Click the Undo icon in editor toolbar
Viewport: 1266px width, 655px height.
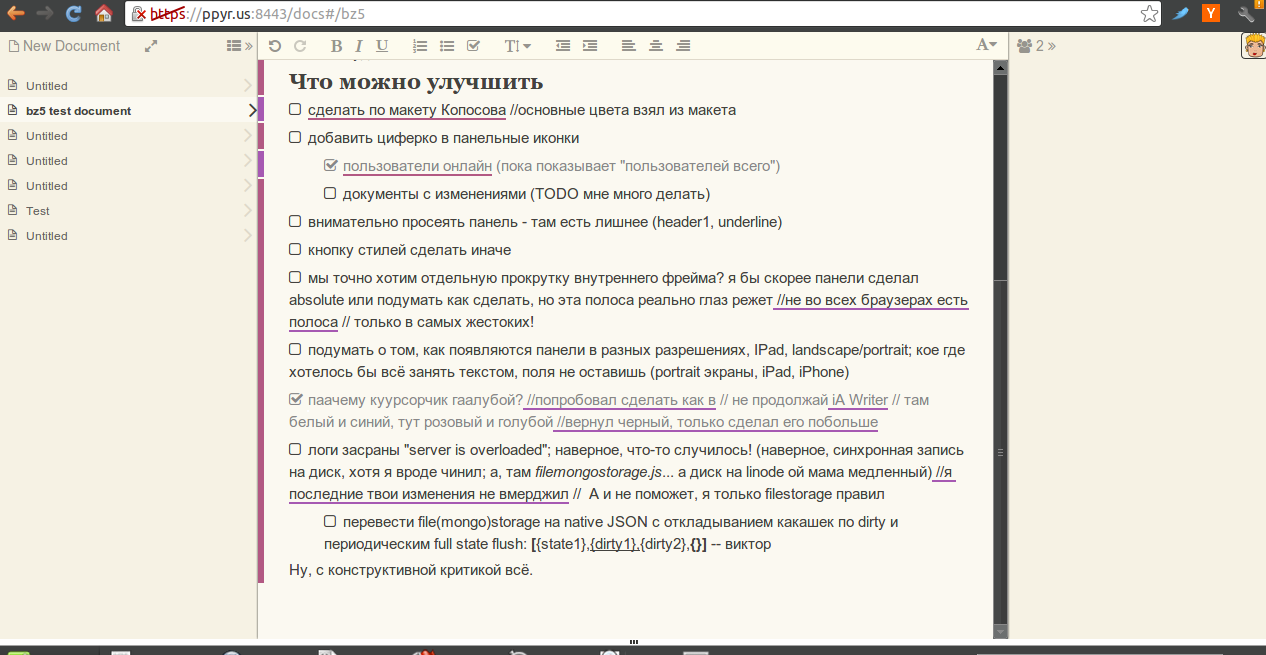tap(275, 46)
